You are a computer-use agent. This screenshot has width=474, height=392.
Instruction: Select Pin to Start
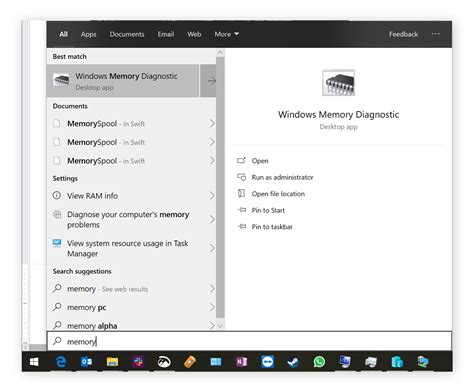tap(261, 210)
